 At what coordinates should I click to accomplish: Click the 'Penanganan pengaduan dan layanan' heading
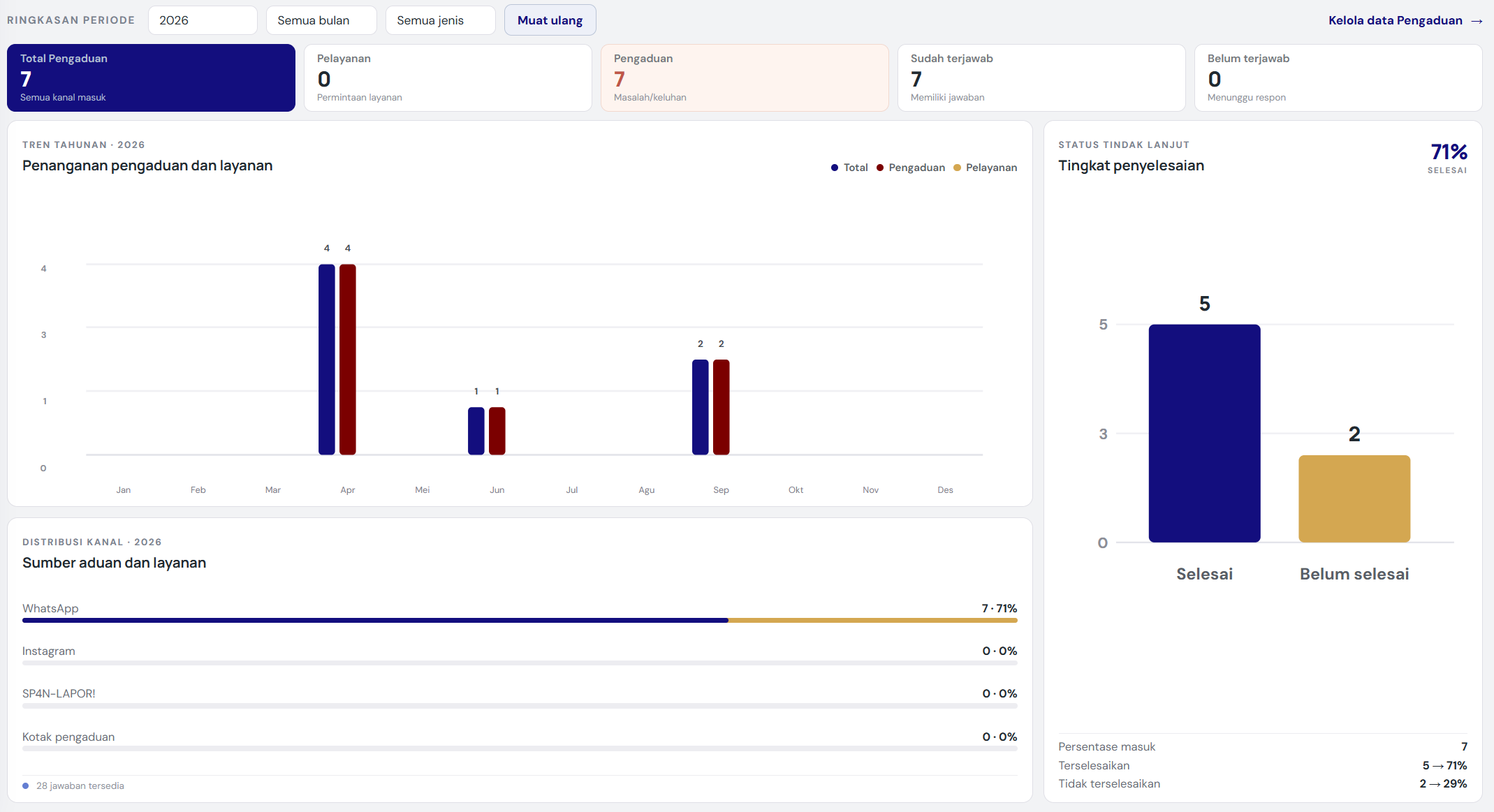point(147,165)
